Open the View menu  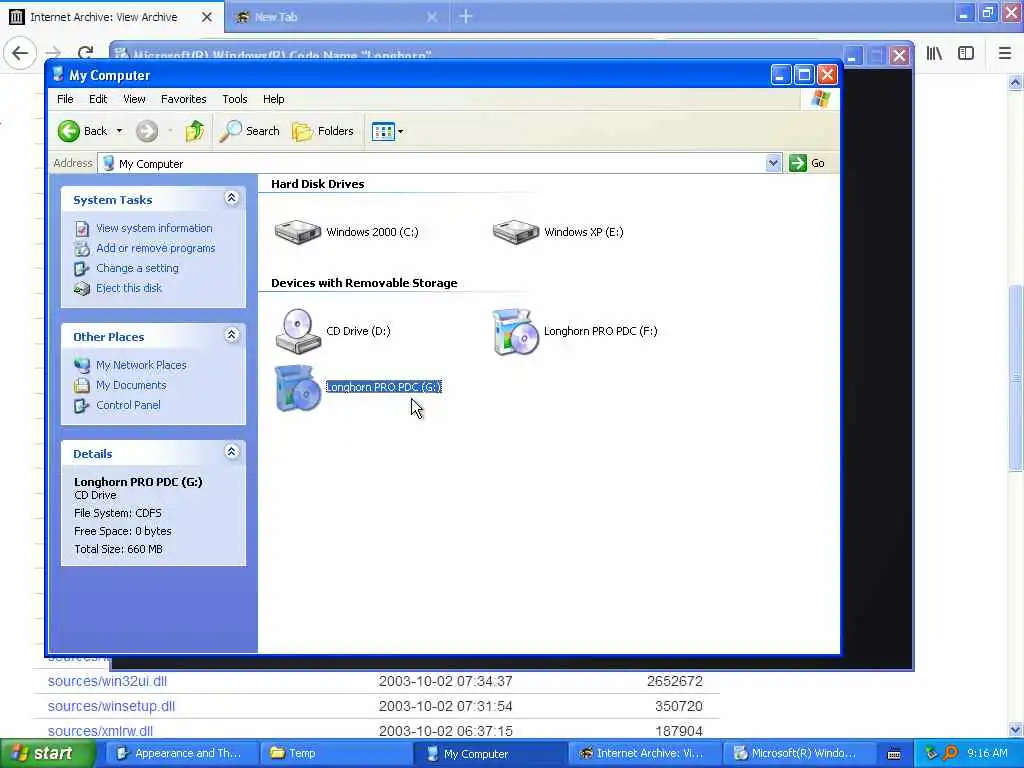(134, 99)
